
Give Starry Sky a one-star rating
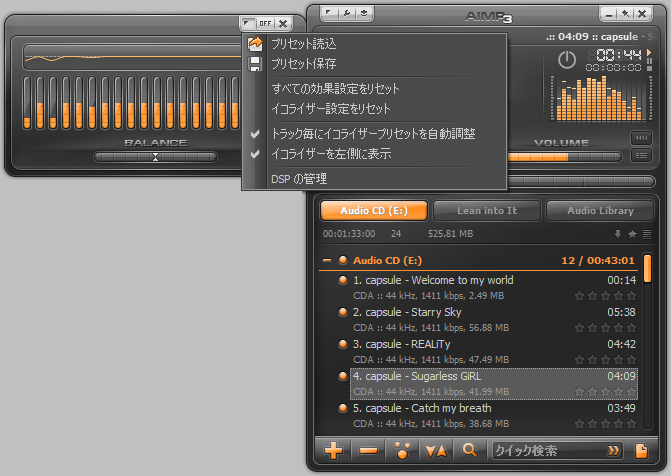(x=579, y=328)
